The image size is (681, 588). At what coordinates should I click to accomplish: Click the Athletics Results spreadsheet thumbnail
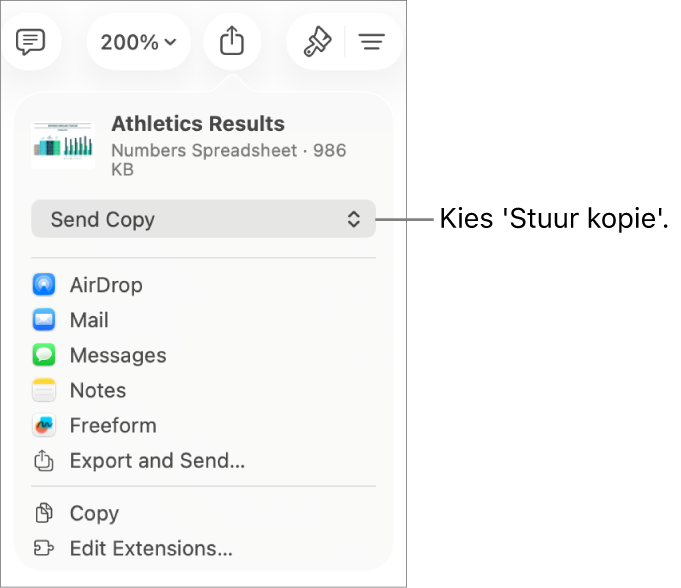pos(63,145)
